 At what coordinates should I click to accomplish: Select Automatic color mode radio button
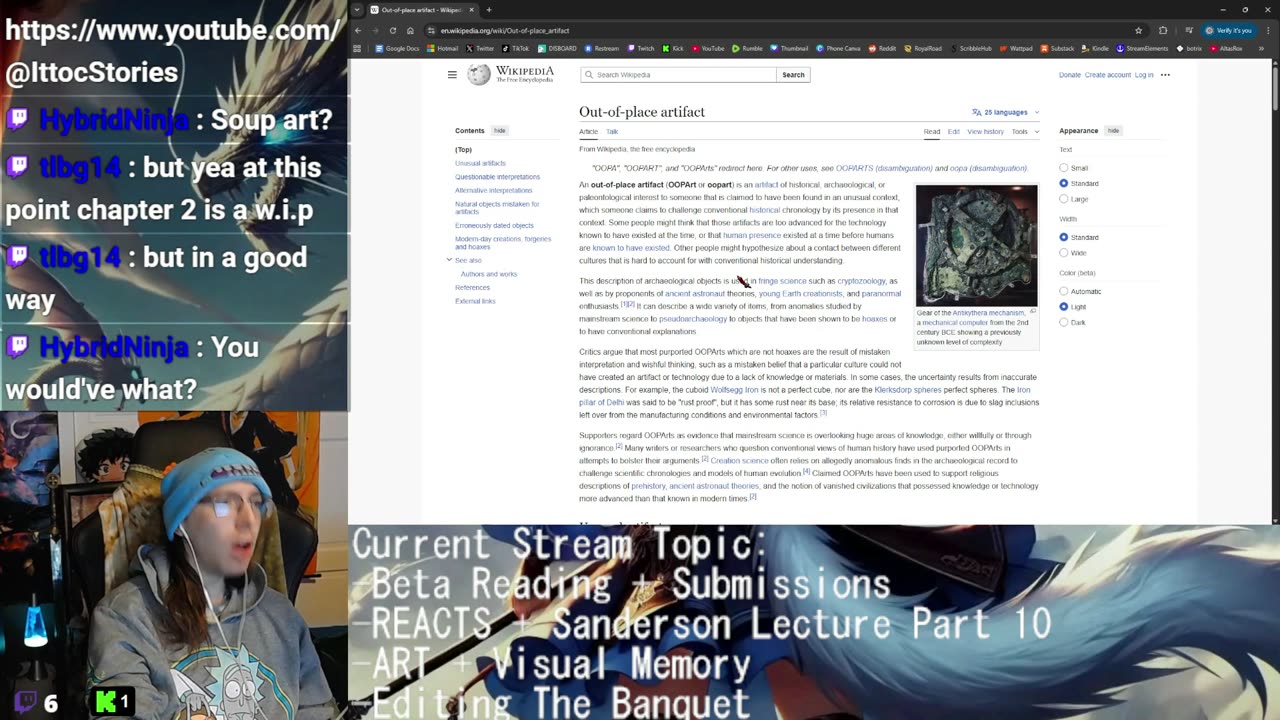pyautogui.click(x=1063, y=291)
